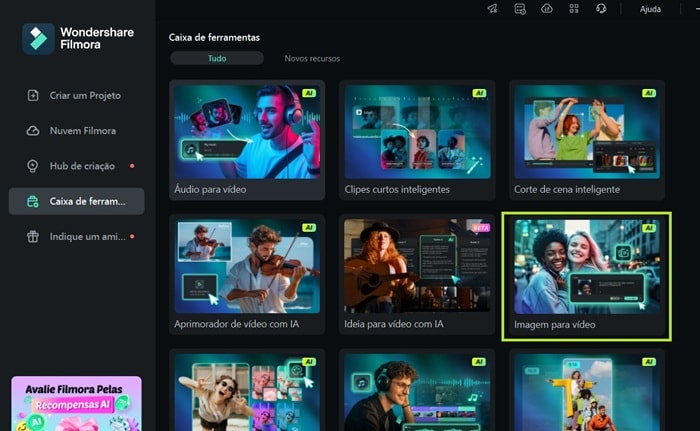Open the card with Christ statue and tourists
This screenshot has width=700, height=431.
[587, 390]
